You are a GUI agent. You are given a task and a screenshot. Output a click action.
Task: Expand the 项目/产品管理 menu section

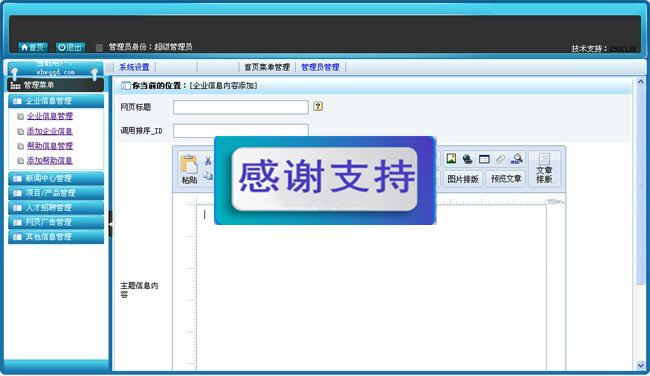[56, 193]
